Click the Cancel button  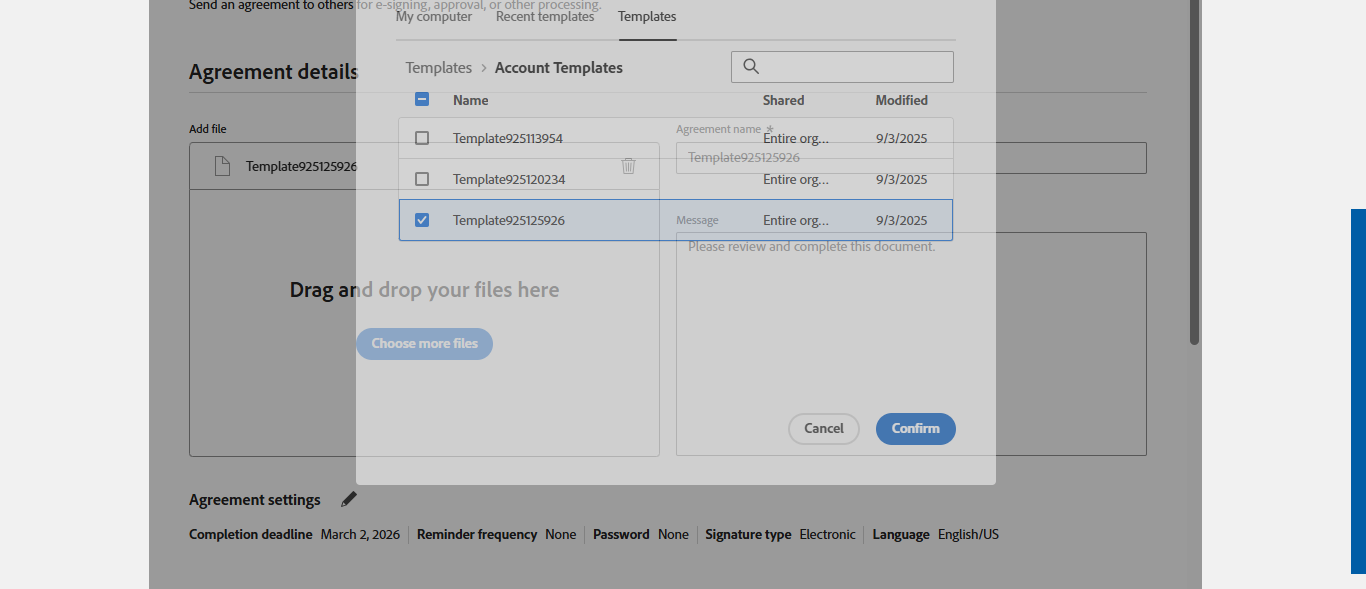[x=824, y=429]
